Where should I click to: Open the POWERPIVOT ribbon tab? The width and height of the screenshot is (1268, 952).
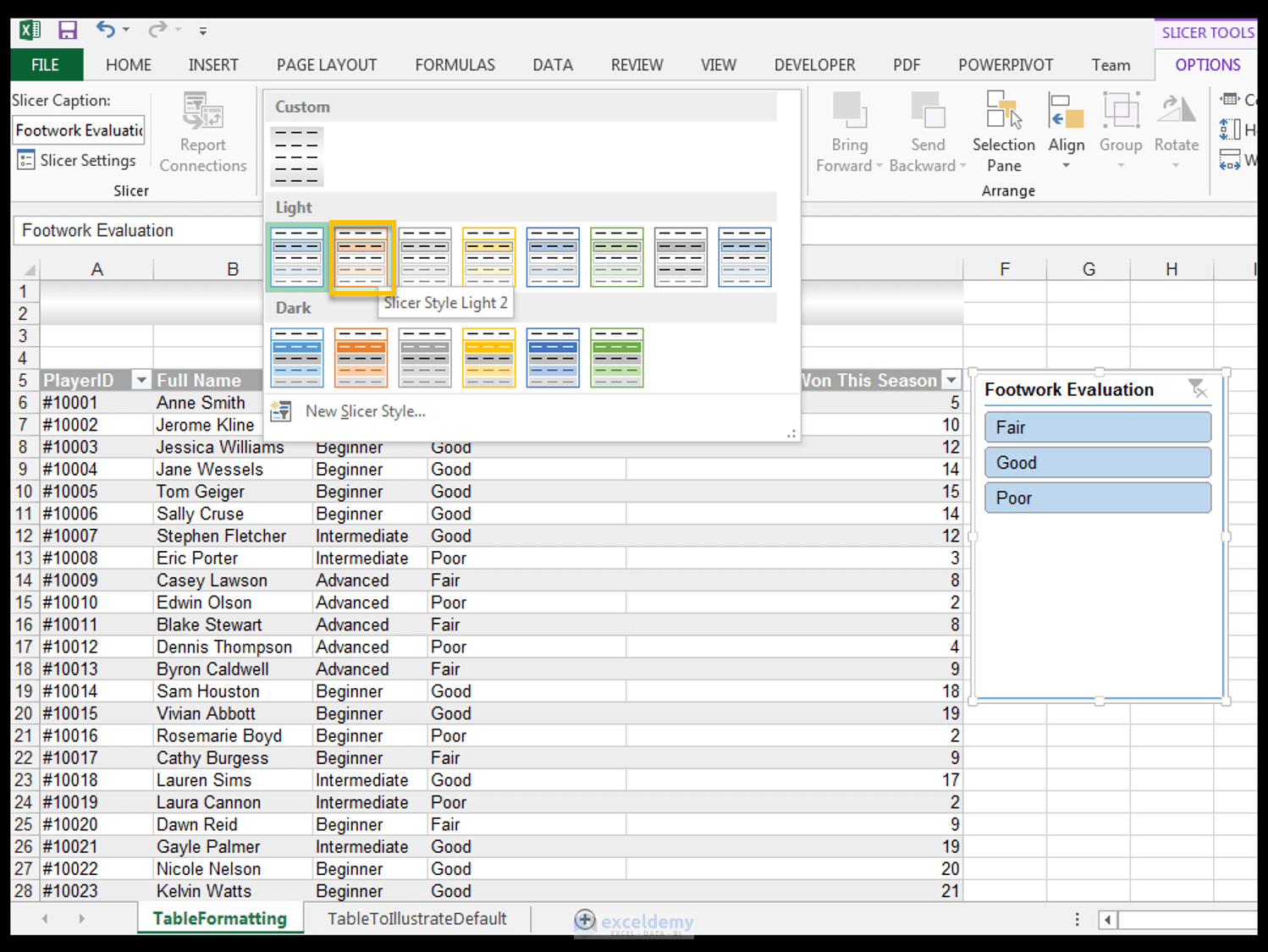tap(1006, 64)
